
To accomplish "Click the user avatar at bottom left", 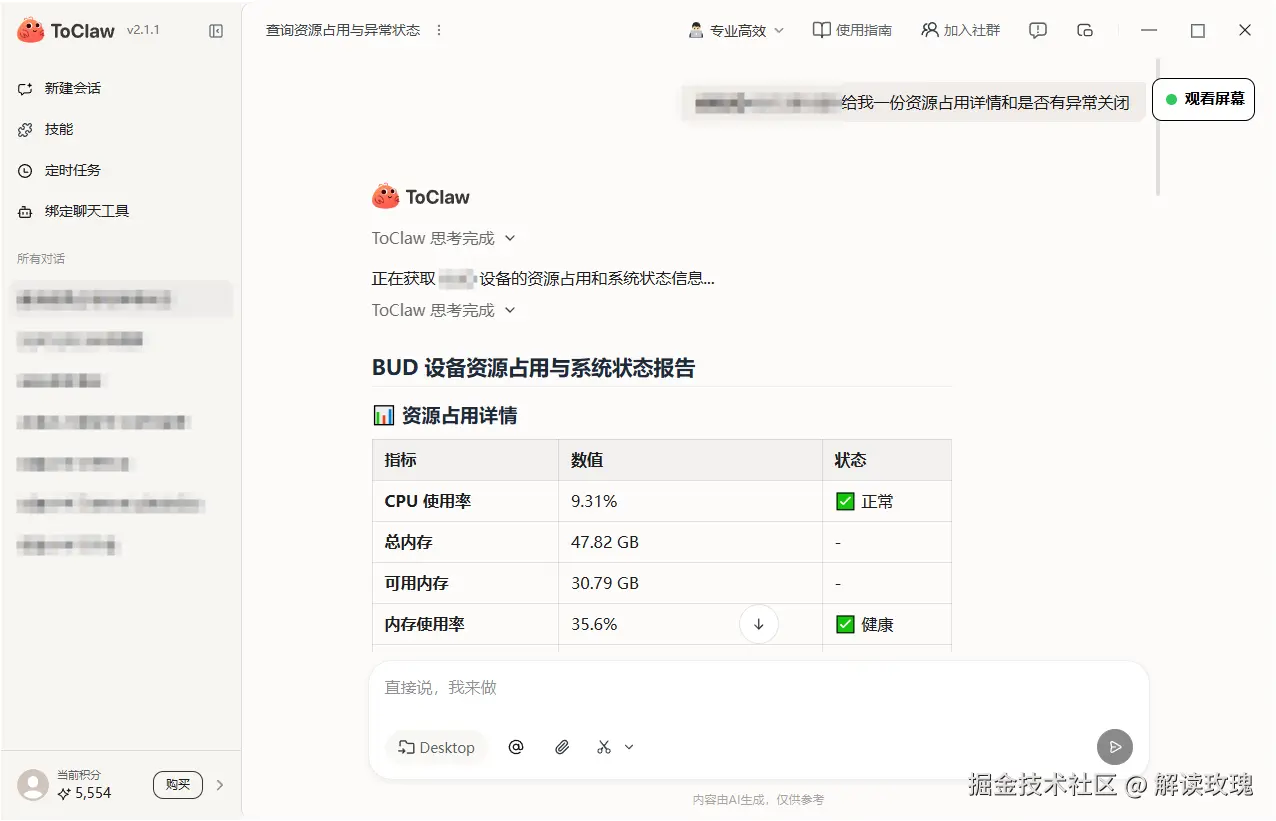I will [33, 785].
